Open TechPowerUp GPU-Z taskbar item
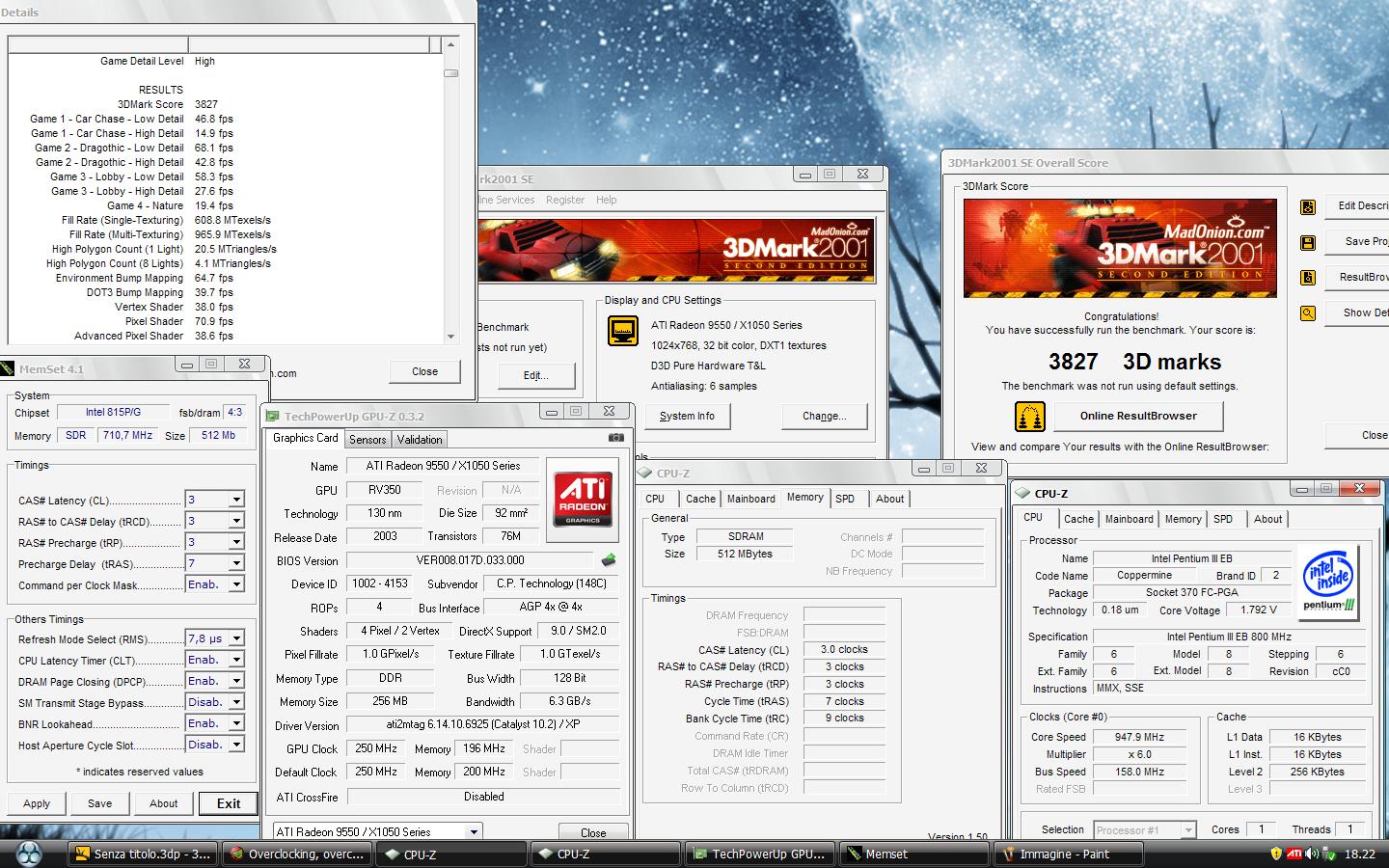The width and height of the screenshot is (1389, 868). (x=759, y=854)
